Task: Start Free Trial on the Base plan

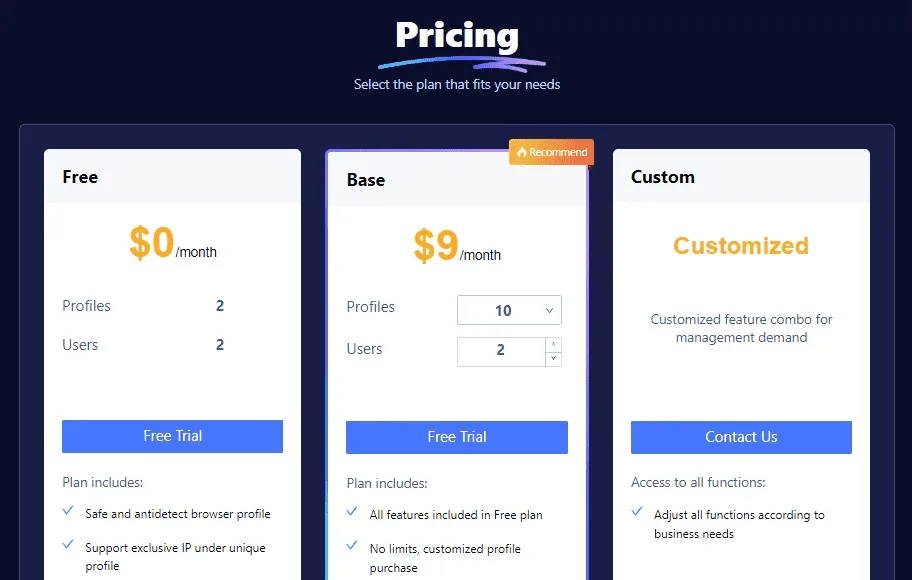Action: (457, 437)
